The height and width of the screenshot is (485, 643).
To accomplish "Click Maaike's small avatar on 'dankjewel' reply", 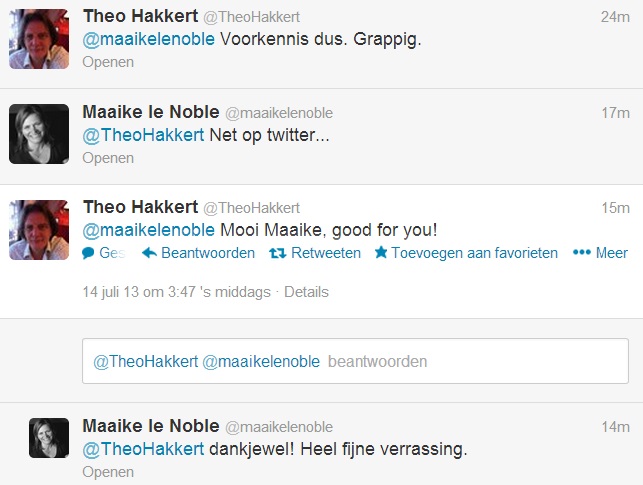I will [48, 437].
